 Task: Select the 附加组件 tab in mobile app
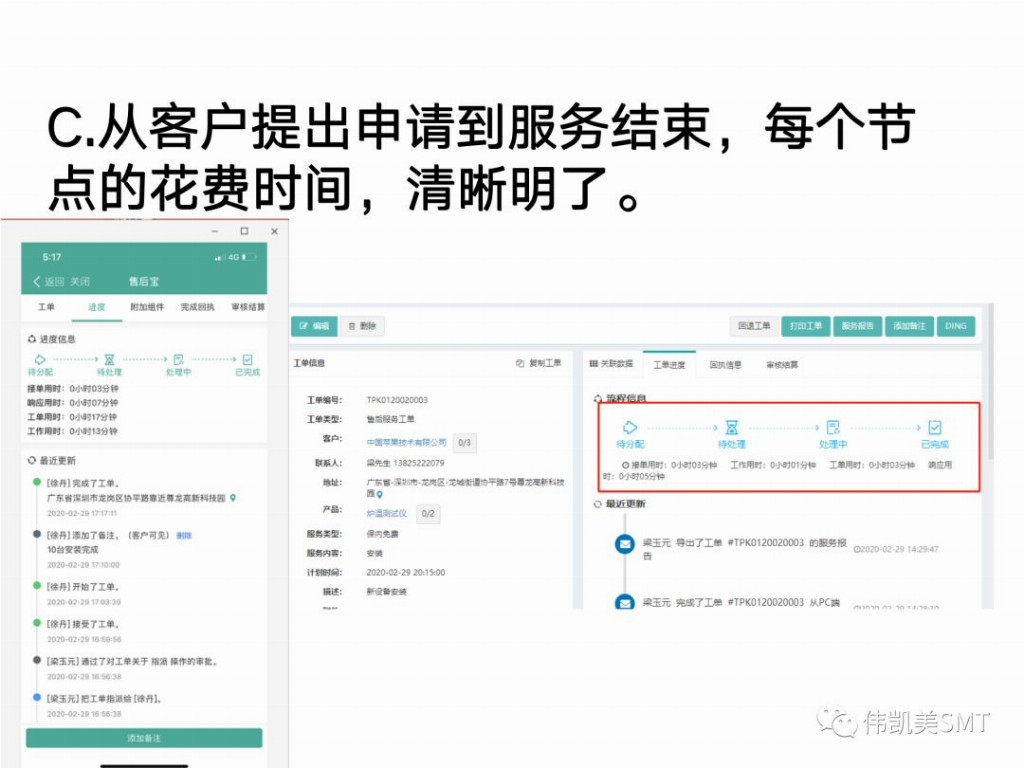[147, 308]
